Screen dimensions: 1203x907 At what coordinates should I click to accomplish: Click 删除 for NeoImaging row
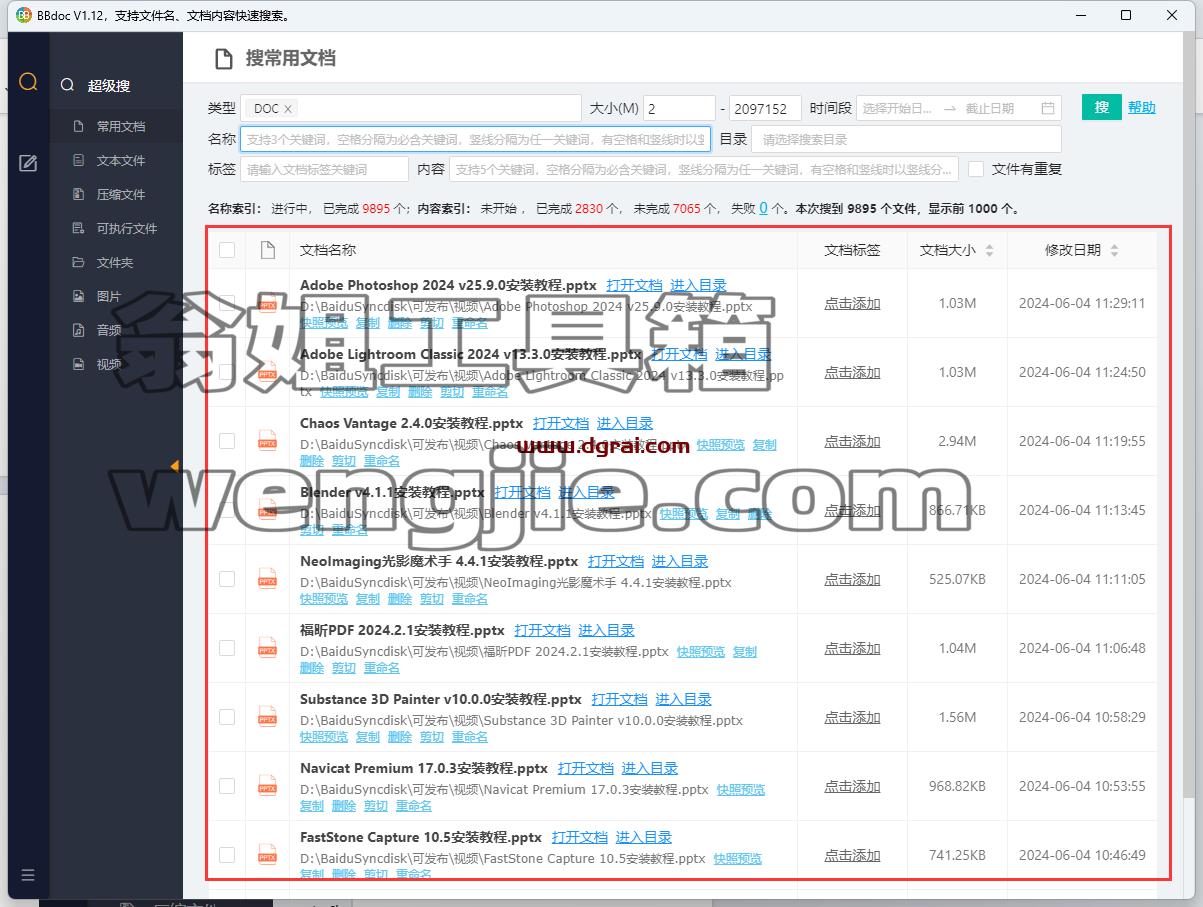[x=400, y=598]
